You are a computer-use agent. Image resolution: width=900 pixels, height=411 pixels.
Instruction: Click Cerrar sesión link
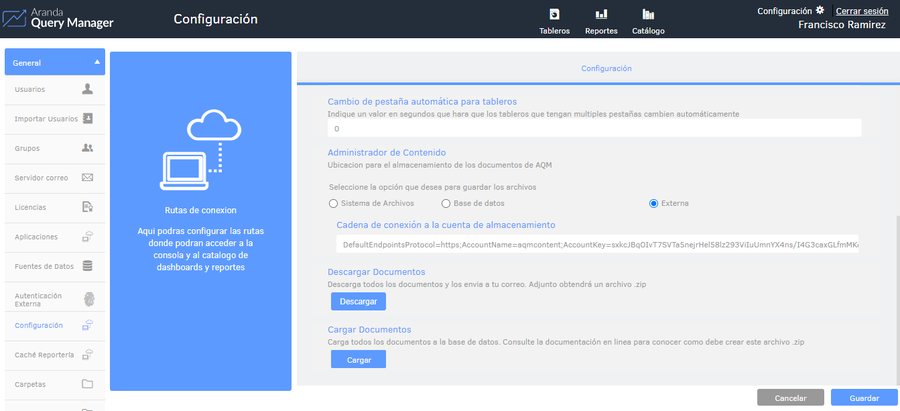pos(861,11)
